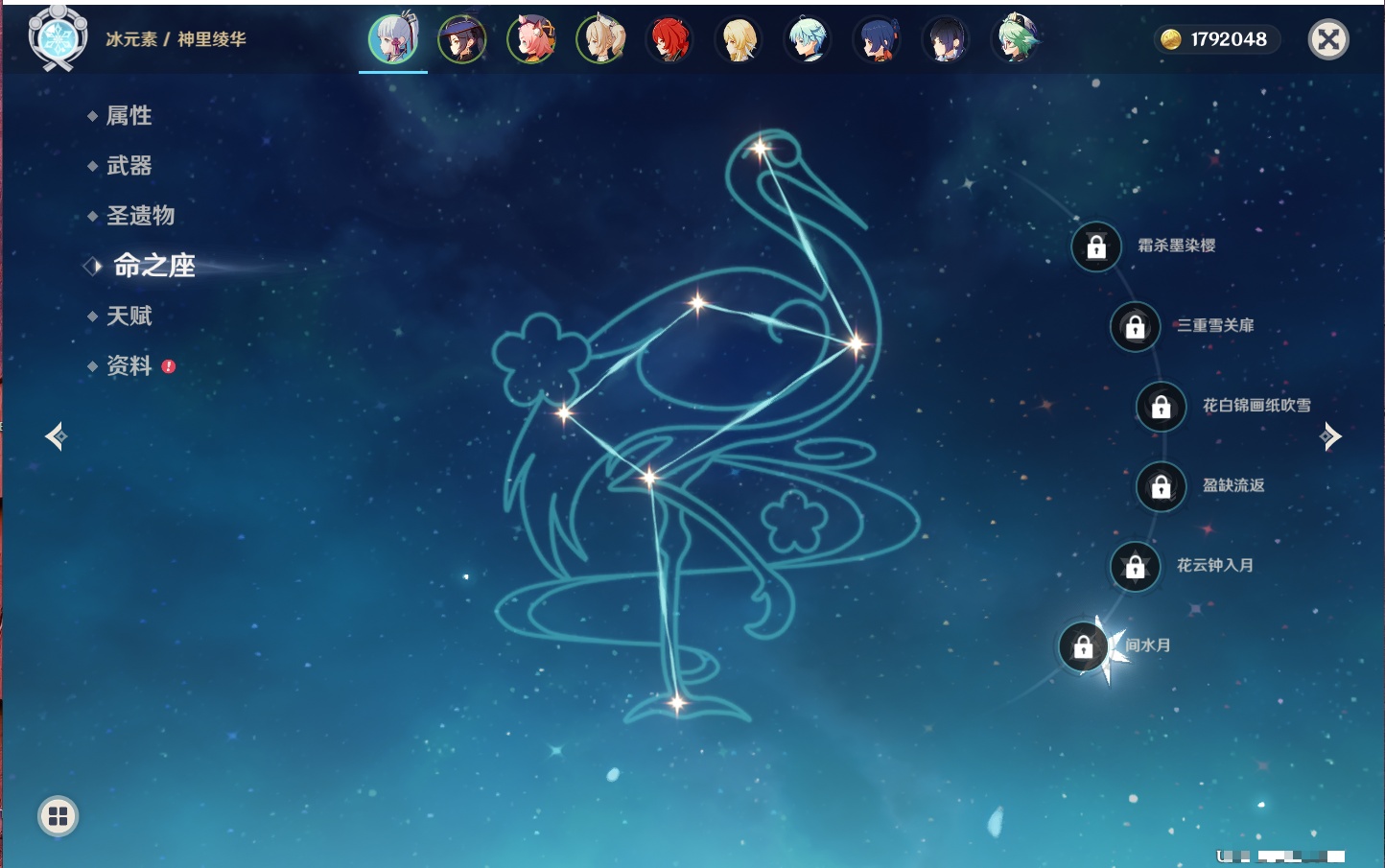Open the locked 花白锦画纸吹雪 constellation node
The image size is (1385, 868).
pos(1162,407)
